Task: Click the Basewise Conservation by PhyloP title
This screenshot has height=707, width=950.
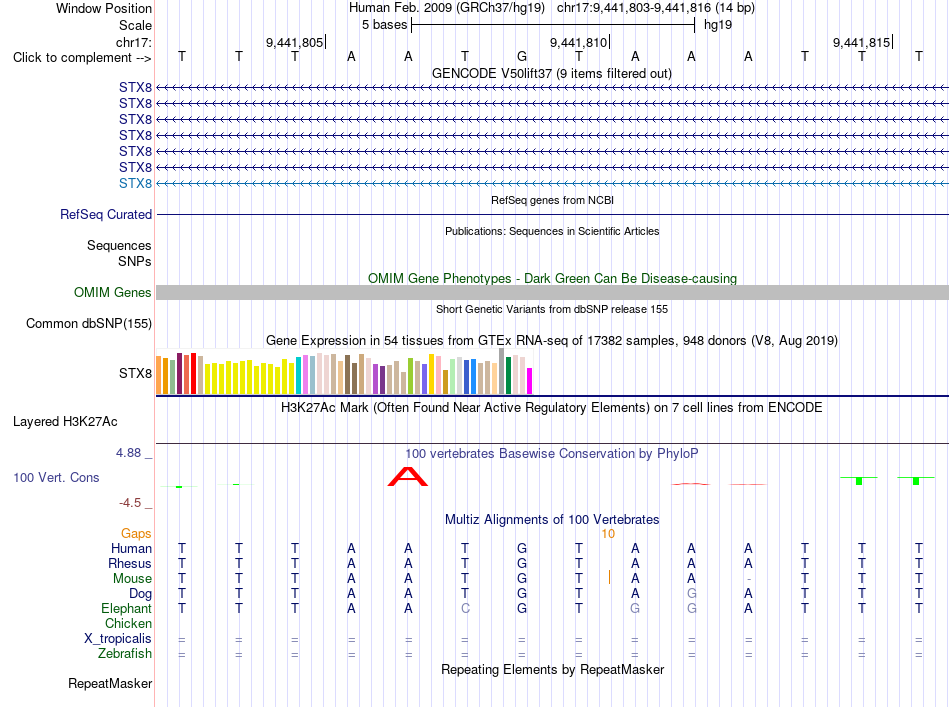Action: pyautogui.click(x=552, y=453)
